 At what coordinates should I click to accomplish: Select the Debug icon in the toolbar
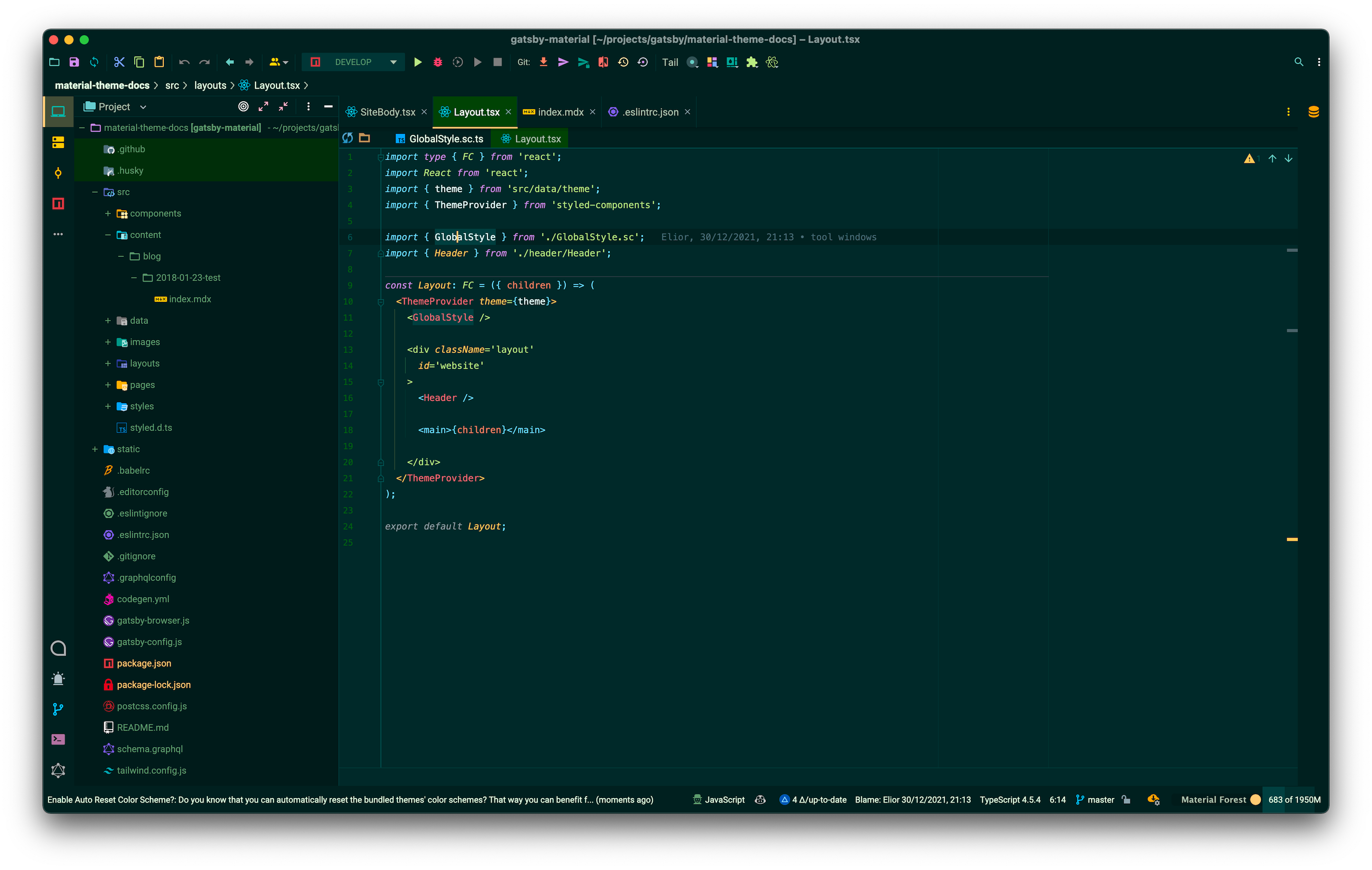(x=438, y=62)
